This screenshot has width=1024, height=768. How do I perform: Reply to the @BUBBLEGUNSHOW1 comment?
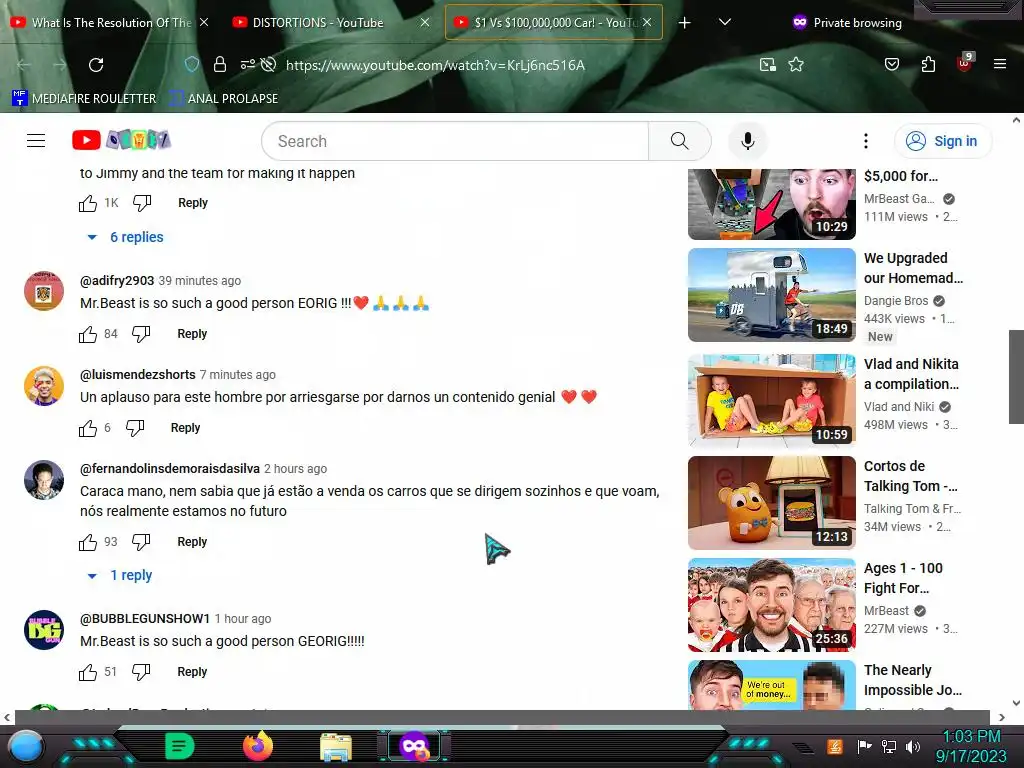click(192, 671)
